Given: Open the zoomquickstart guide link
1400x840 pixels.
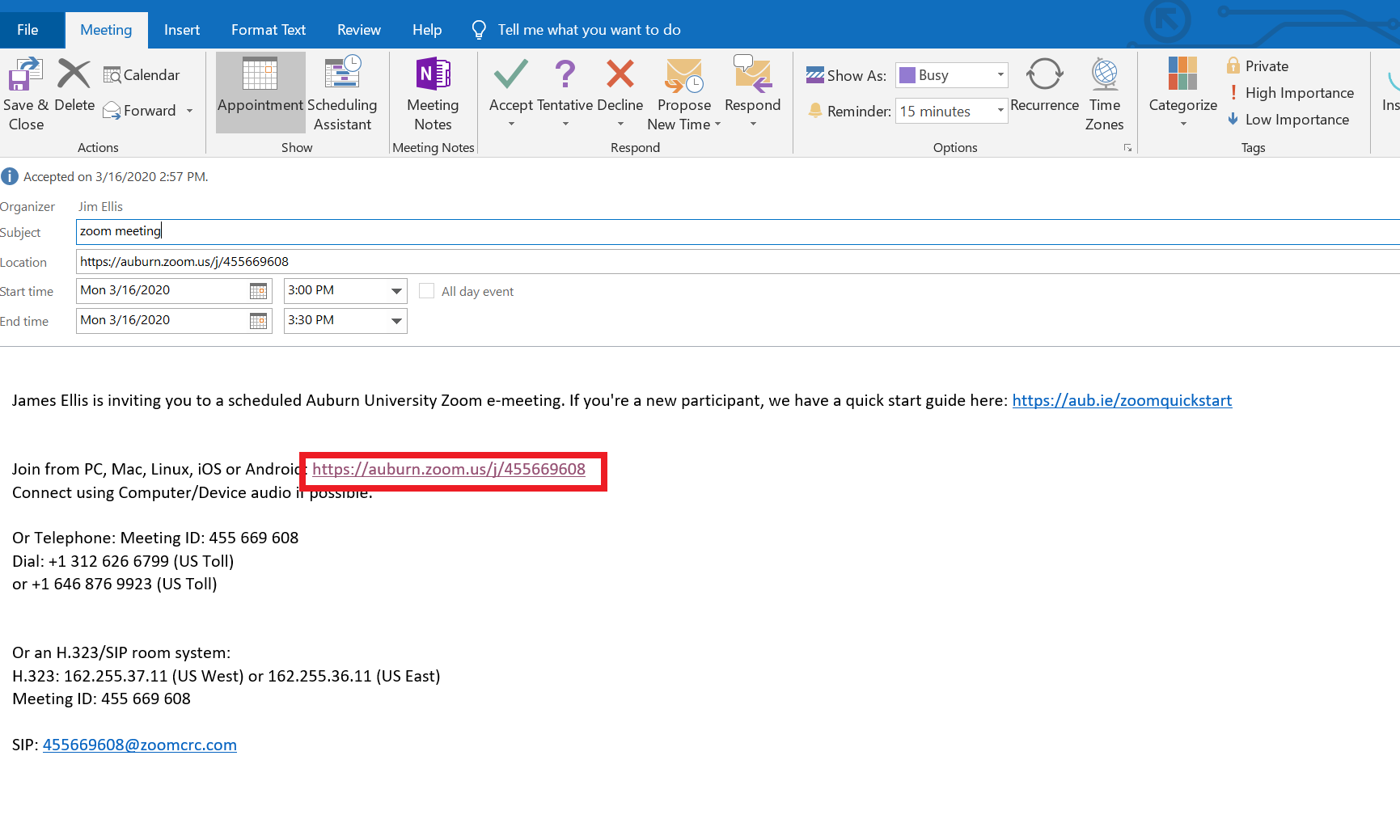Looking at the screenshot, I should 1122,400.
